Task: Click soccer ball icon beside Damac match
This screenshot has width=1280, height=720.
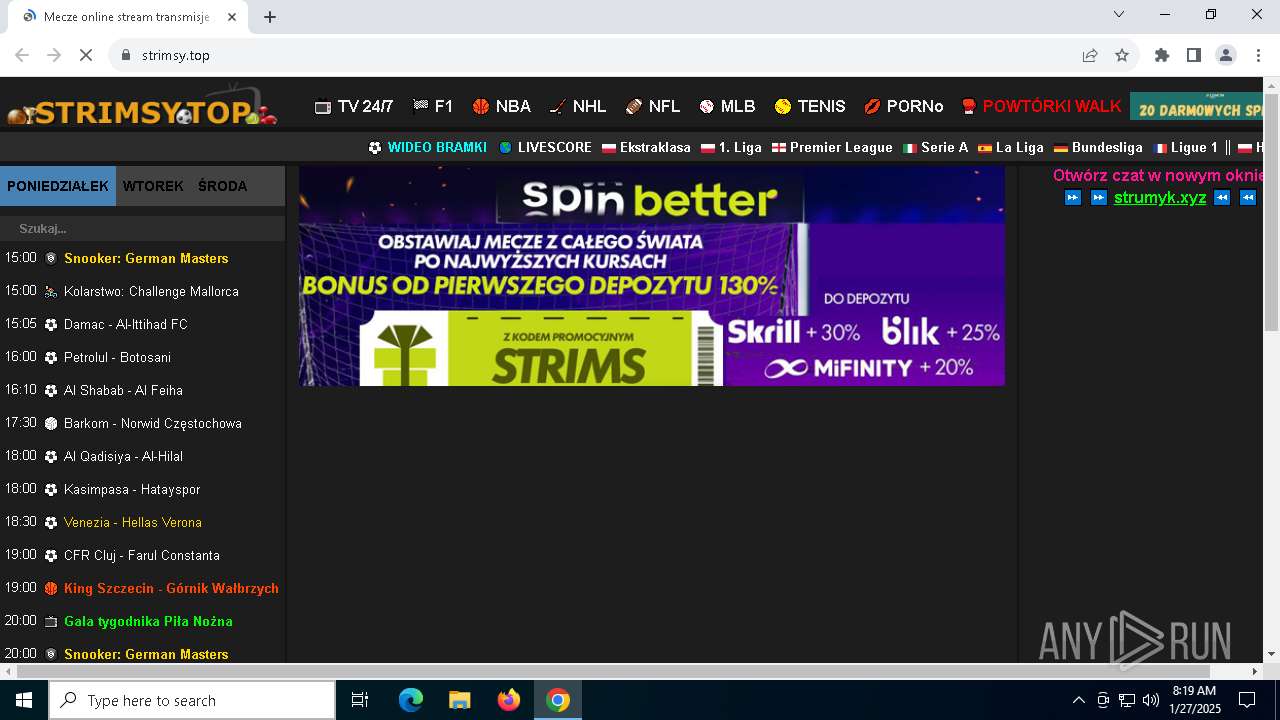Action: pos(51,325)
